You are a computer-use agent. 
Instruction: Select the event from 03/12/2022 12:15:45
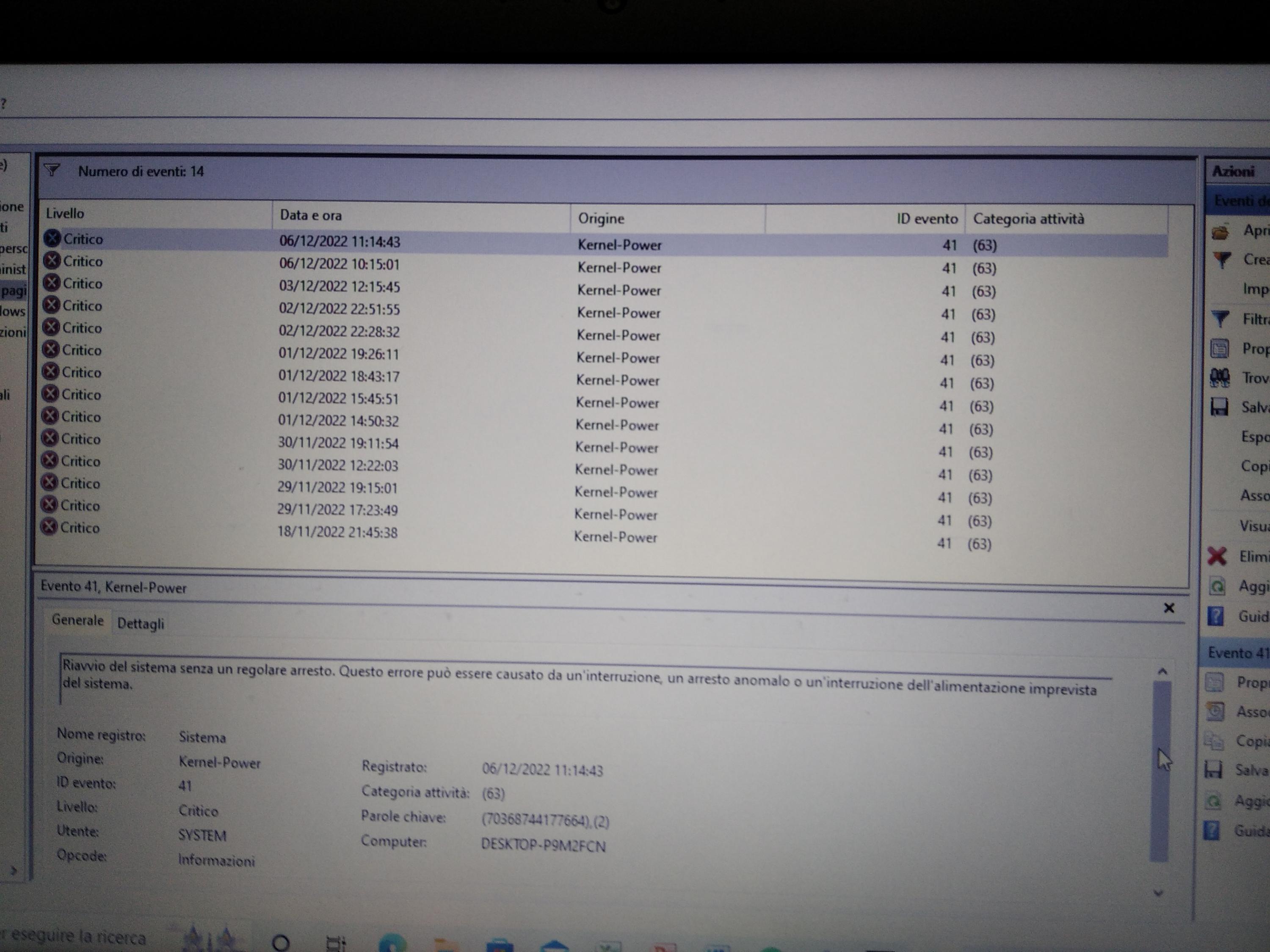point(340,287)
